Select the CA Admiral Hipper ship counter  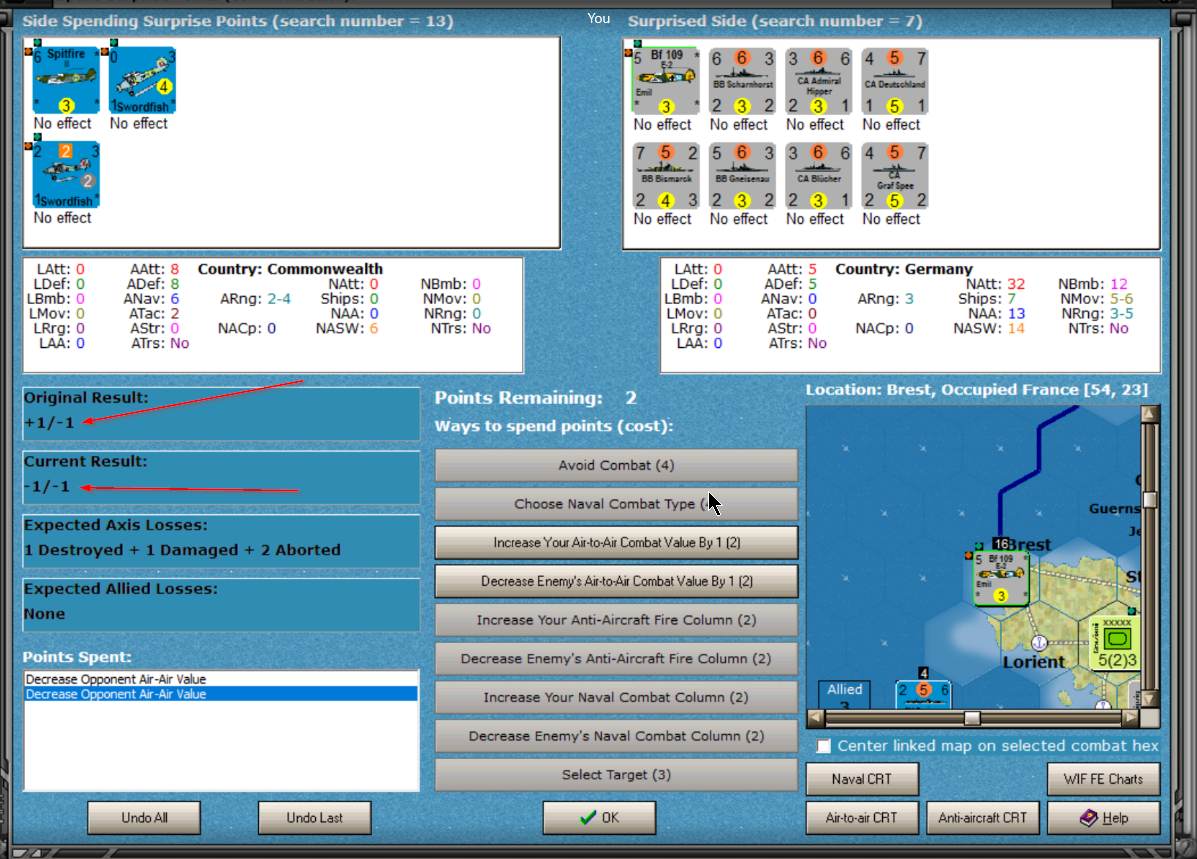point(818,82)
